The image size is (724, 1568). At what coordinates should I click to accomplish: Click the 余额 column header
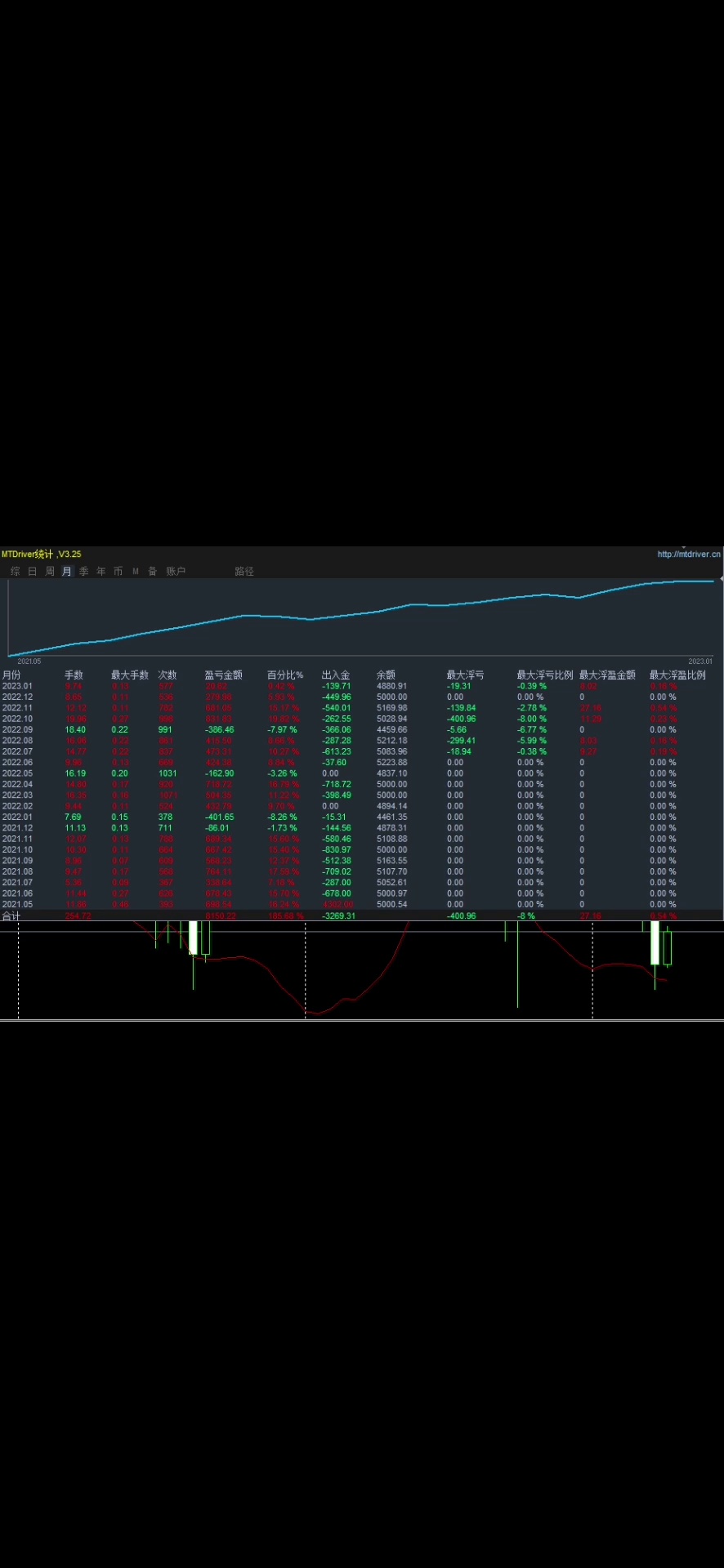[386, 675]
